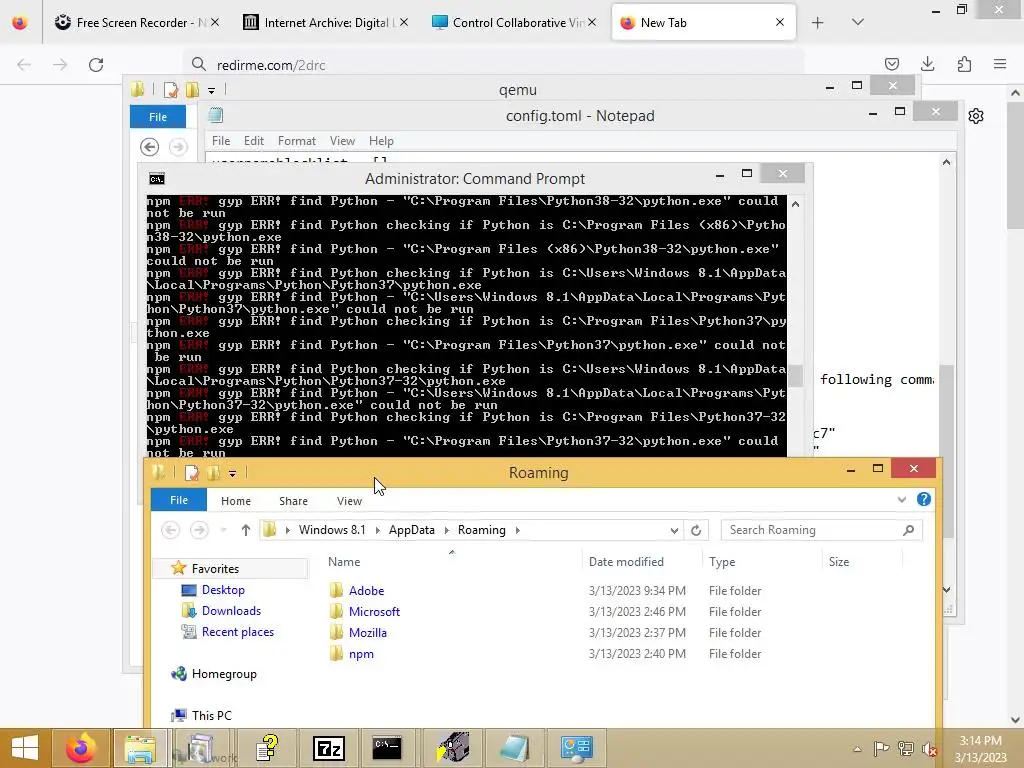
Task: Open the View ribbon tab in Roaming
Action: click(349, 501)
